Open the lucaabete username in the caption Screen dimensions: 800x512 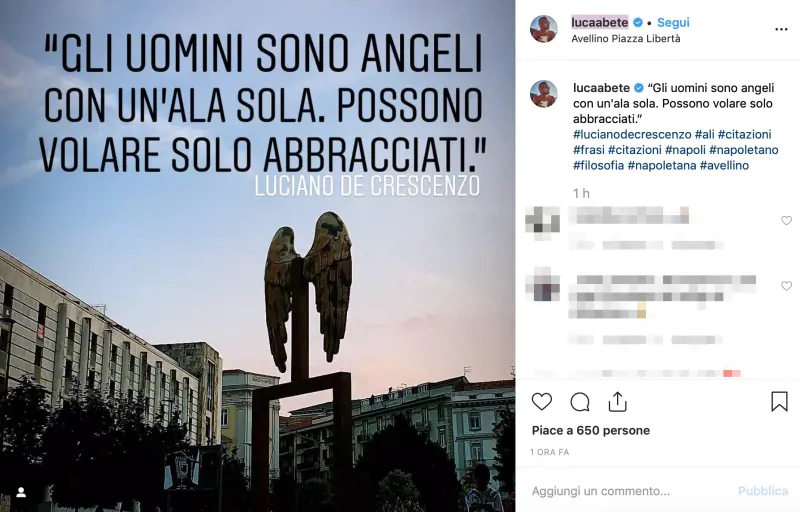[x=602, y=88]
